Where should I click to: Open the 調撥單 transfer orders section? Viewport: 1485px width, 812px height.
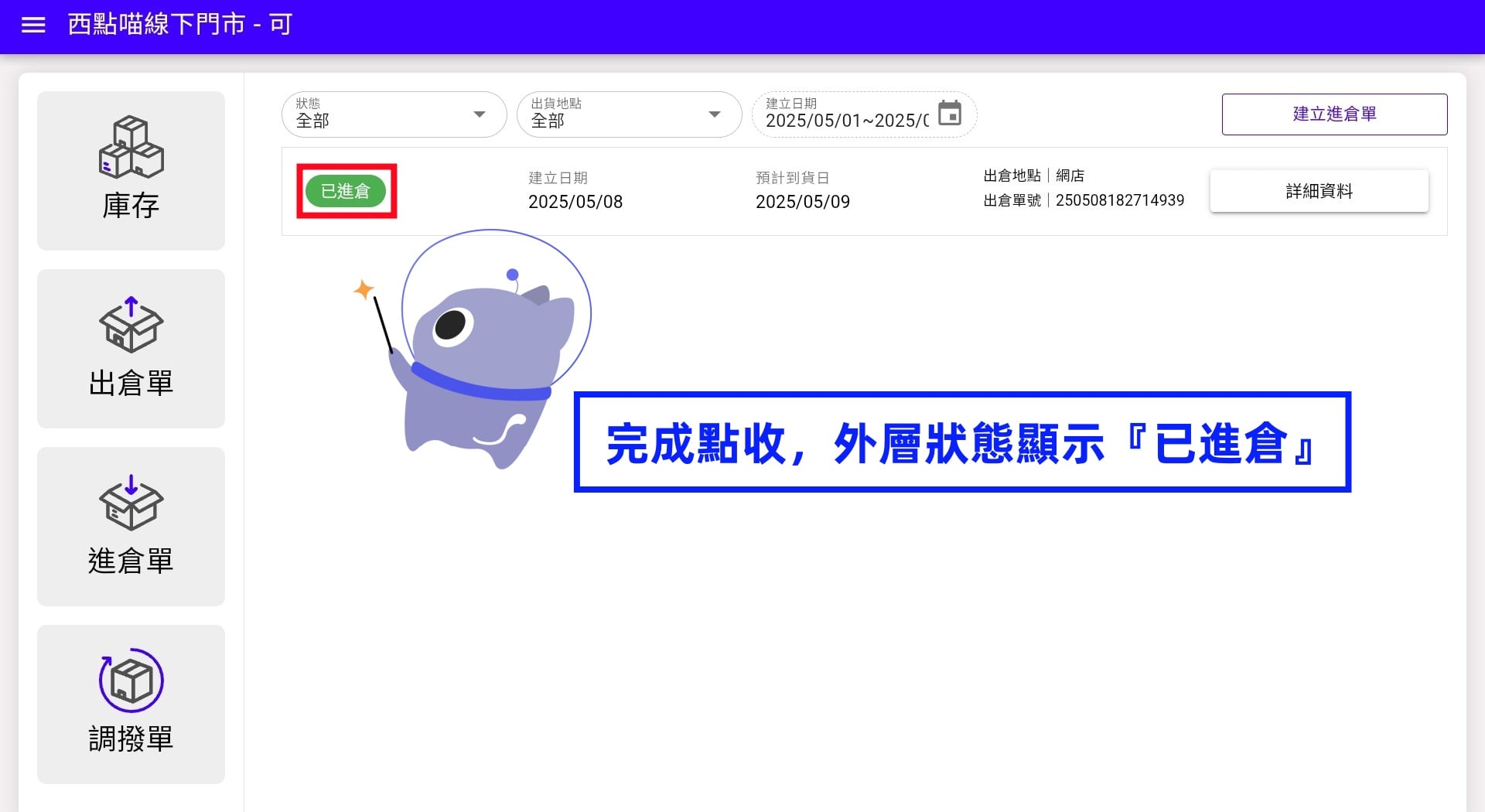point(131,705)
